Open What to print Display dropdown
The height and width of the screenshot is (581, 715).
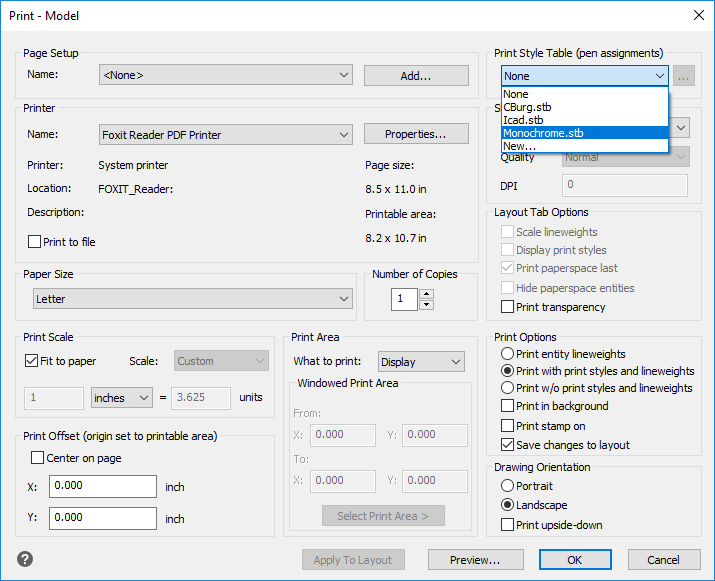[x=421, y=362]
